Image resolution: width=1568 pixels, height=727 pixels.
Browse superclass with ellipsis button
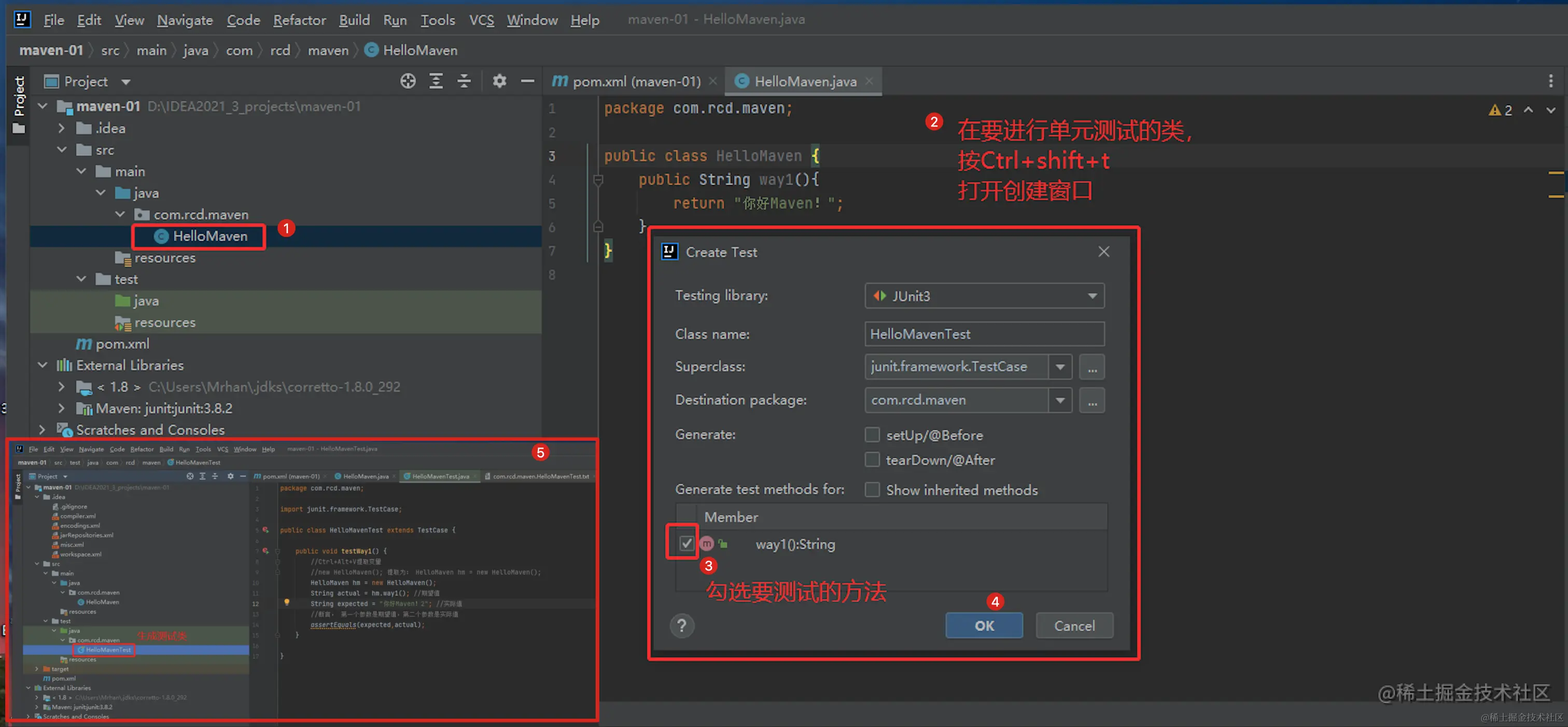click(x=1092, y=367)
